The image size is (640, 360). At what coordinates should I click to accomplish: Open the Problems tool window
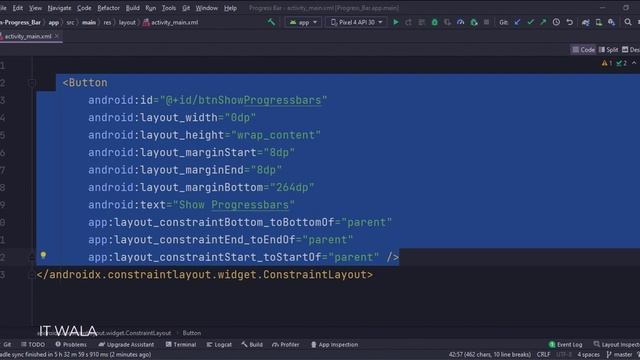[x=71, y=344]
